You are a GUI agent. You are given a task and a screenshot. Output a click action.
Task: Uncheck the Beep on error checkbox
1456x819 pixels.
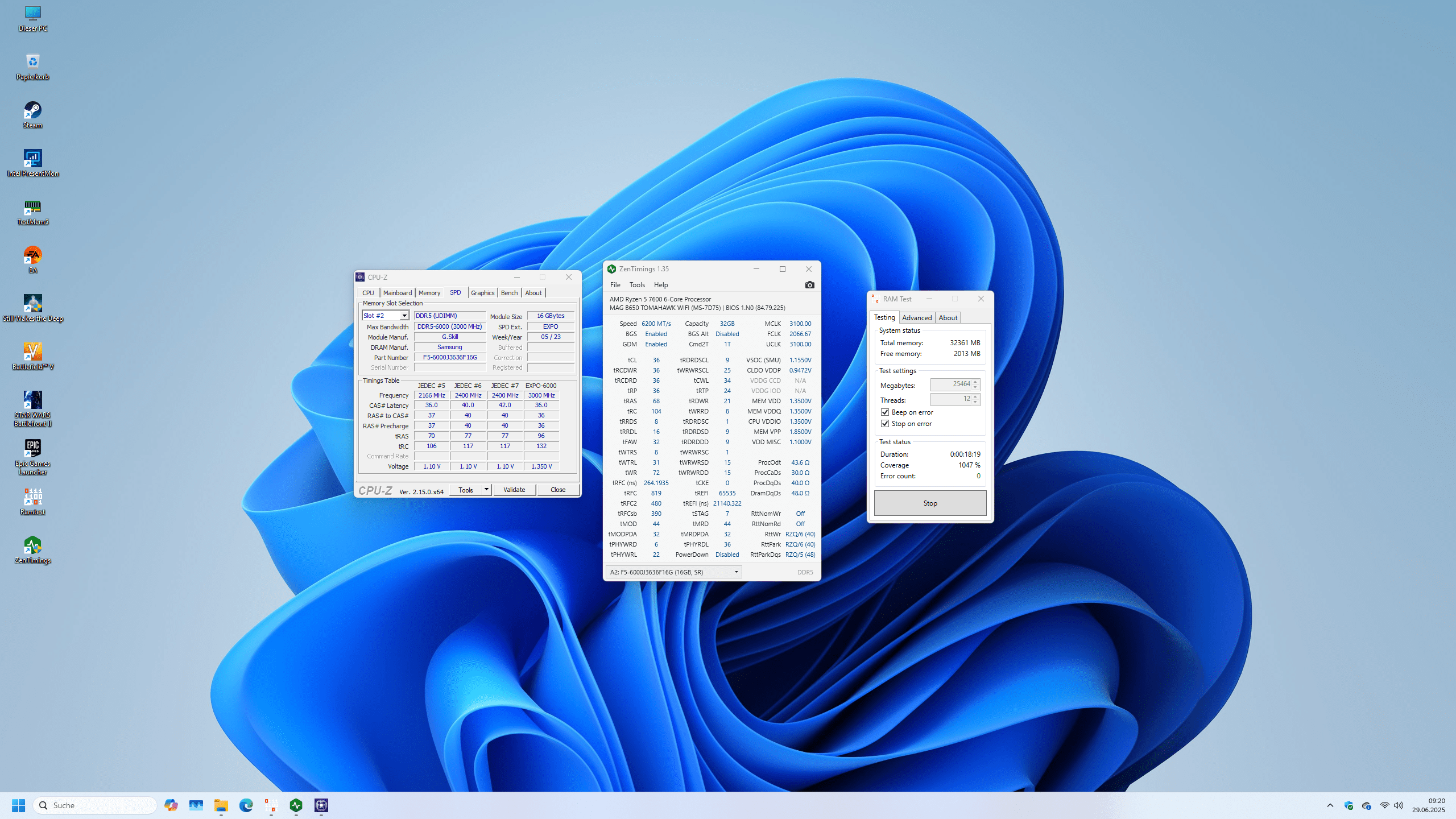(x=885, y=412)
